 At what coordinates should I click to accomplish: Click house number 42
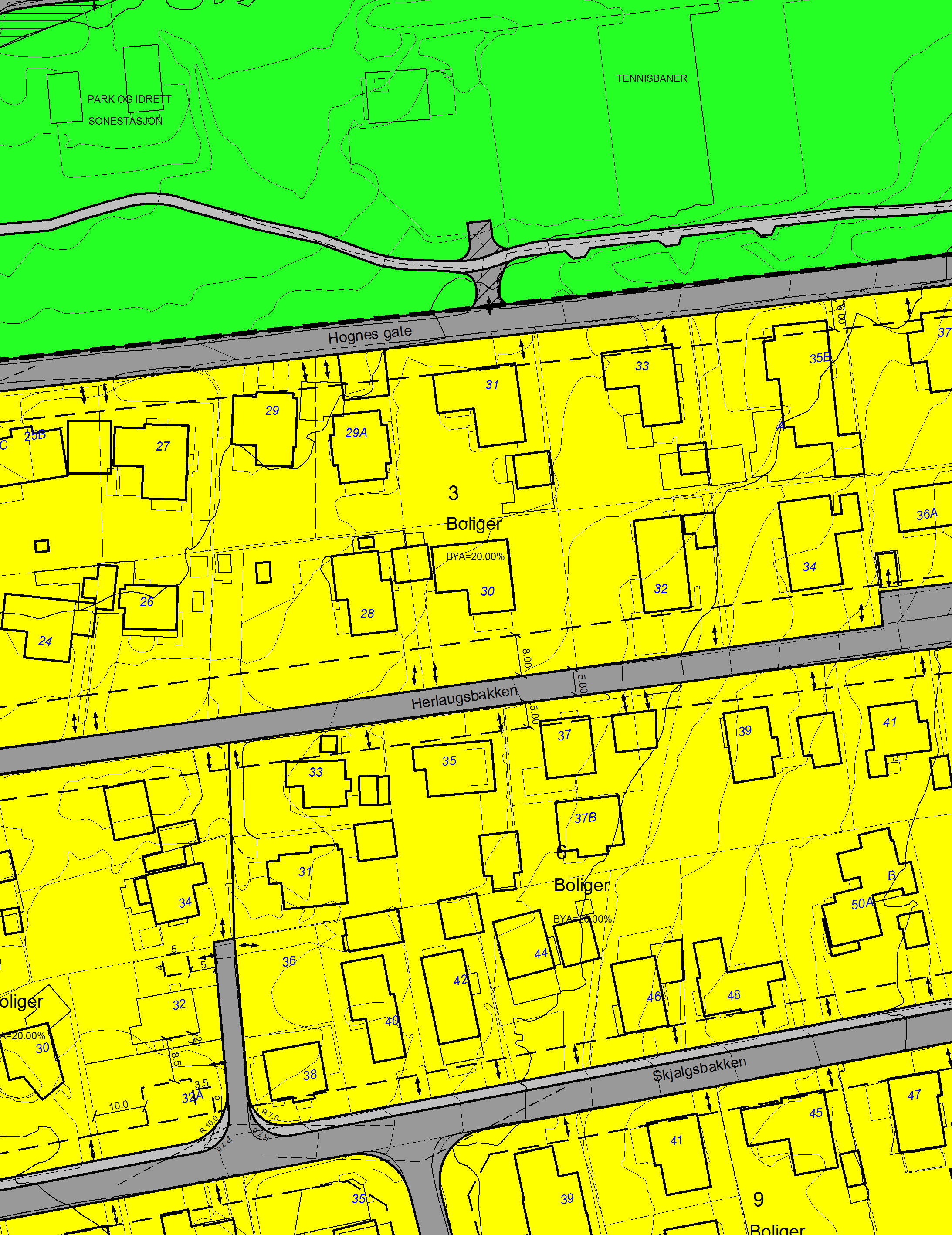(461, 980)
